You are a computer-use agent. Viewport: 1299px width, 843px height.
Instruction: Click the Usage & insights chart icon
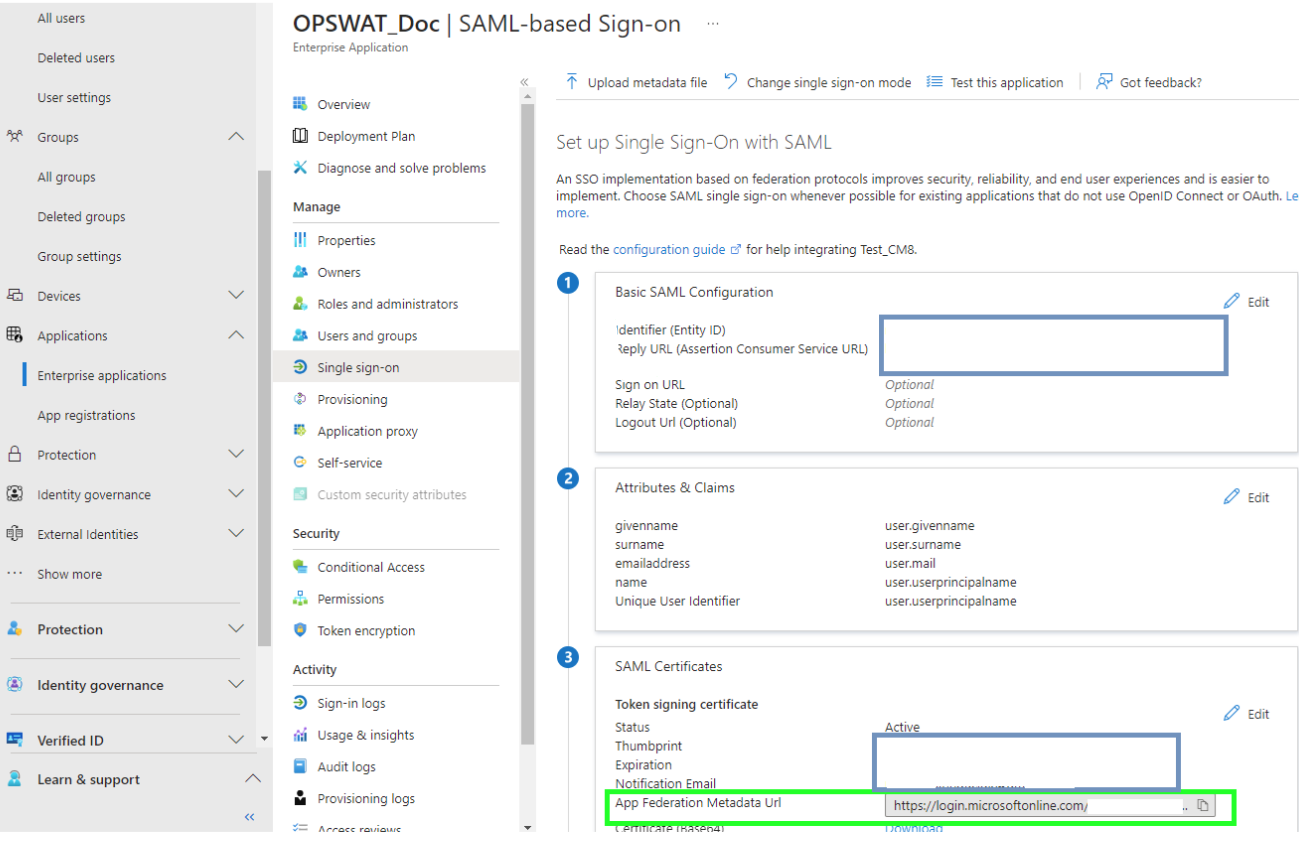pyautogui.click(x=300, y=735)
